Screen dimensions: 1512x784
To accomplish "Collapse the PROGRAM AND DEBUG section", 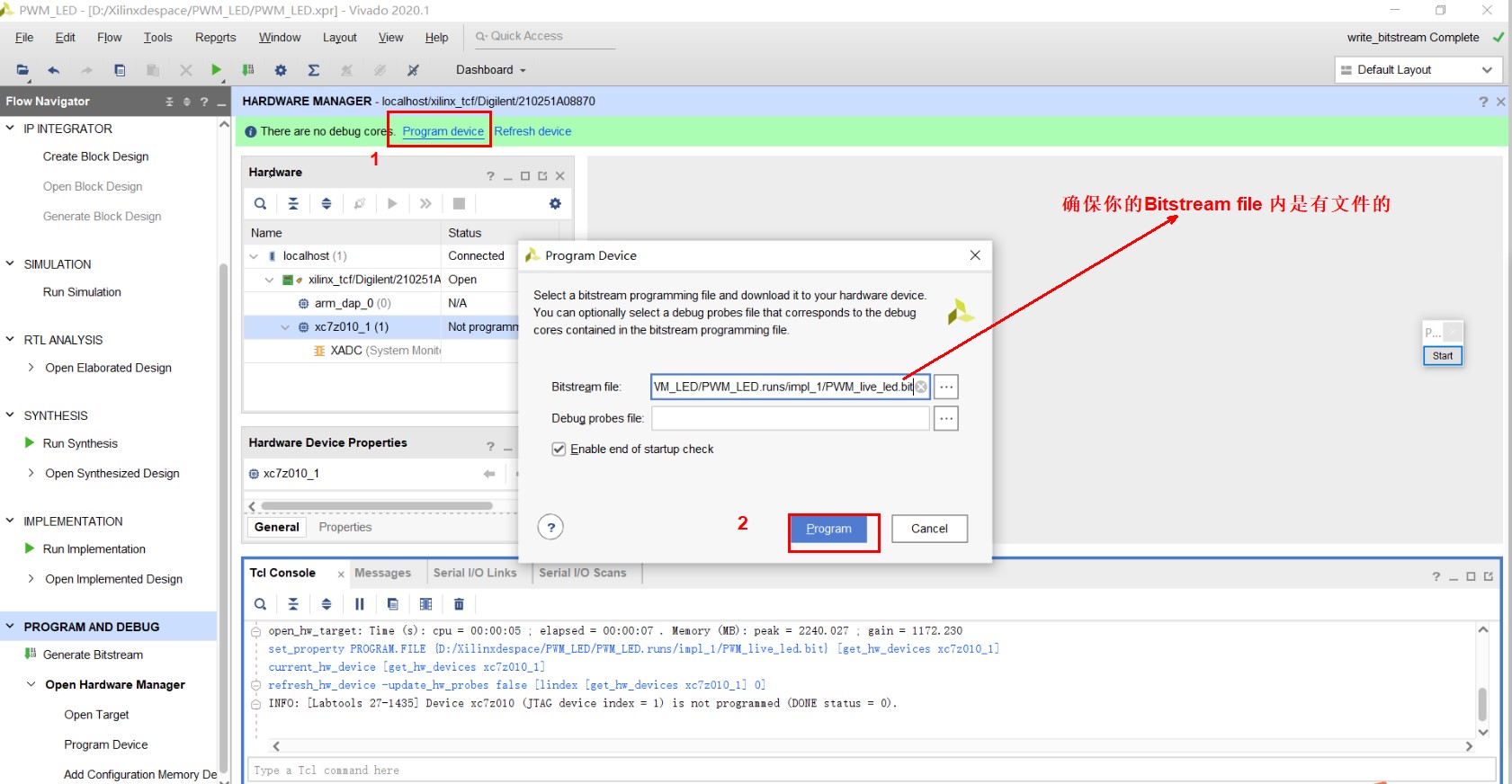I will pyautogui.click(x=11, y=627).
